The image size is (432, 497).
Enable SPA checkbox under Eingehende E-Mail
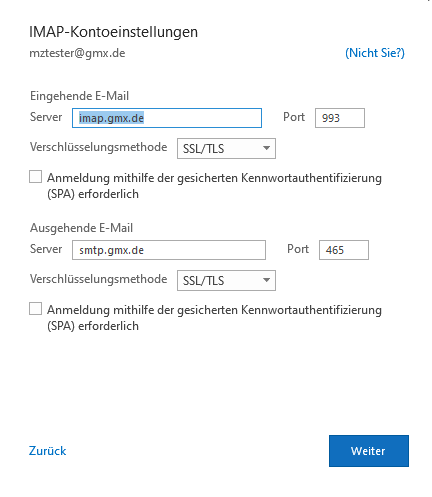[x=35, y=177]
